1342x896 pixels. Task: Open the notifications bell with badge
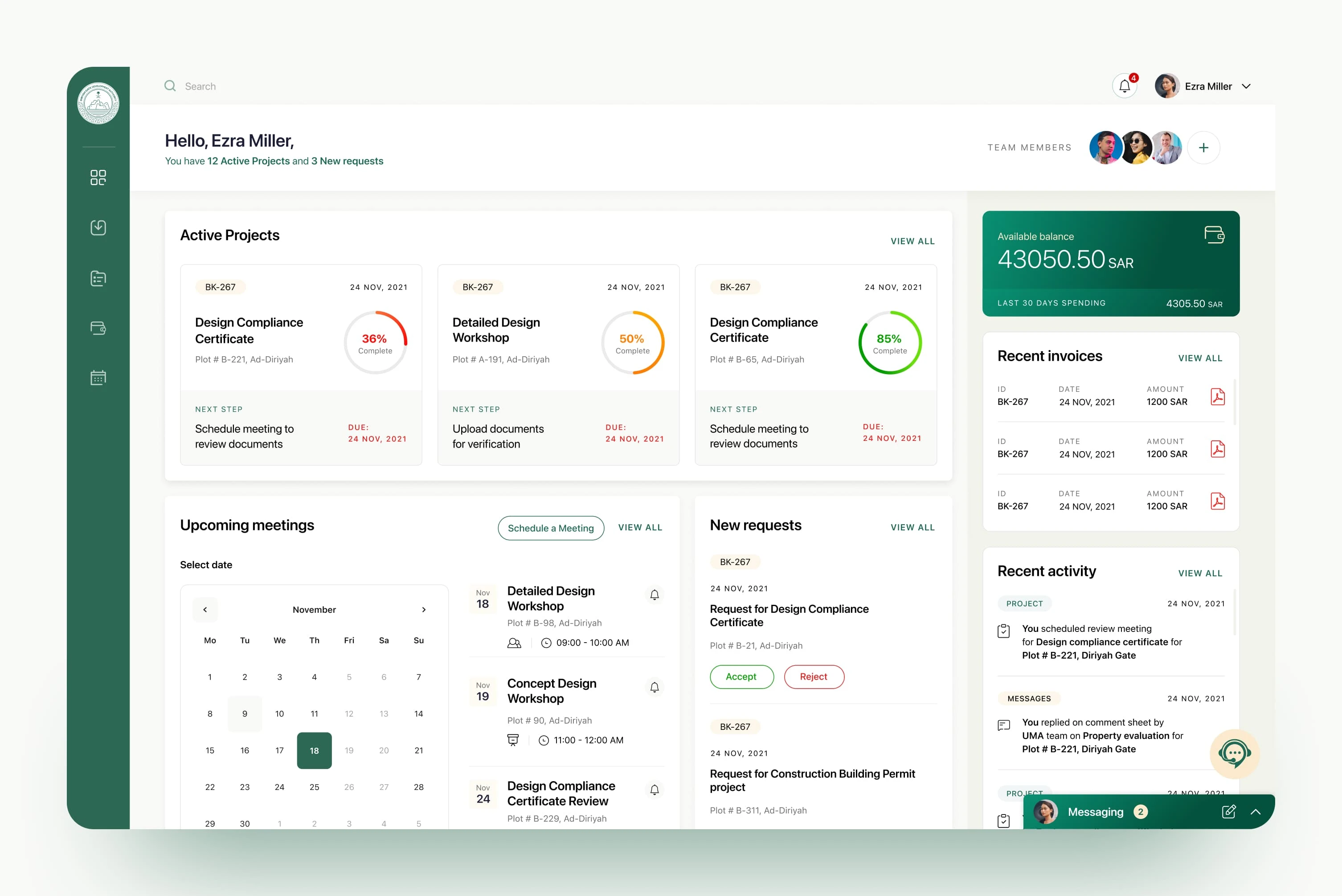[x=1124, y=86]
